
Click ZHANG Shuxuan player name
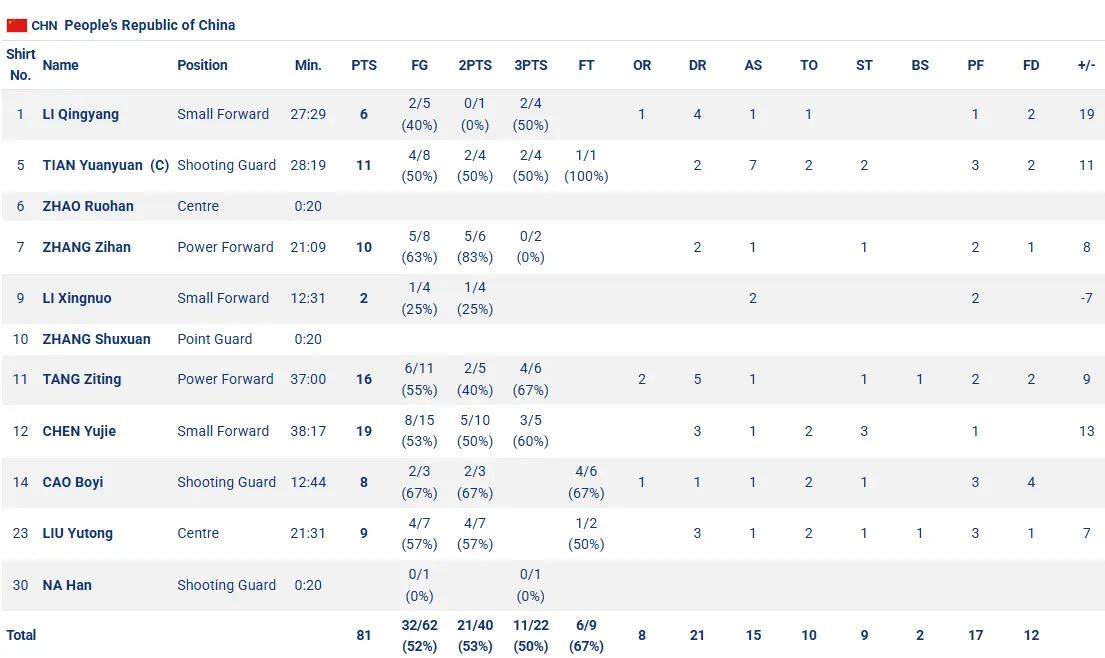(97, 339)
